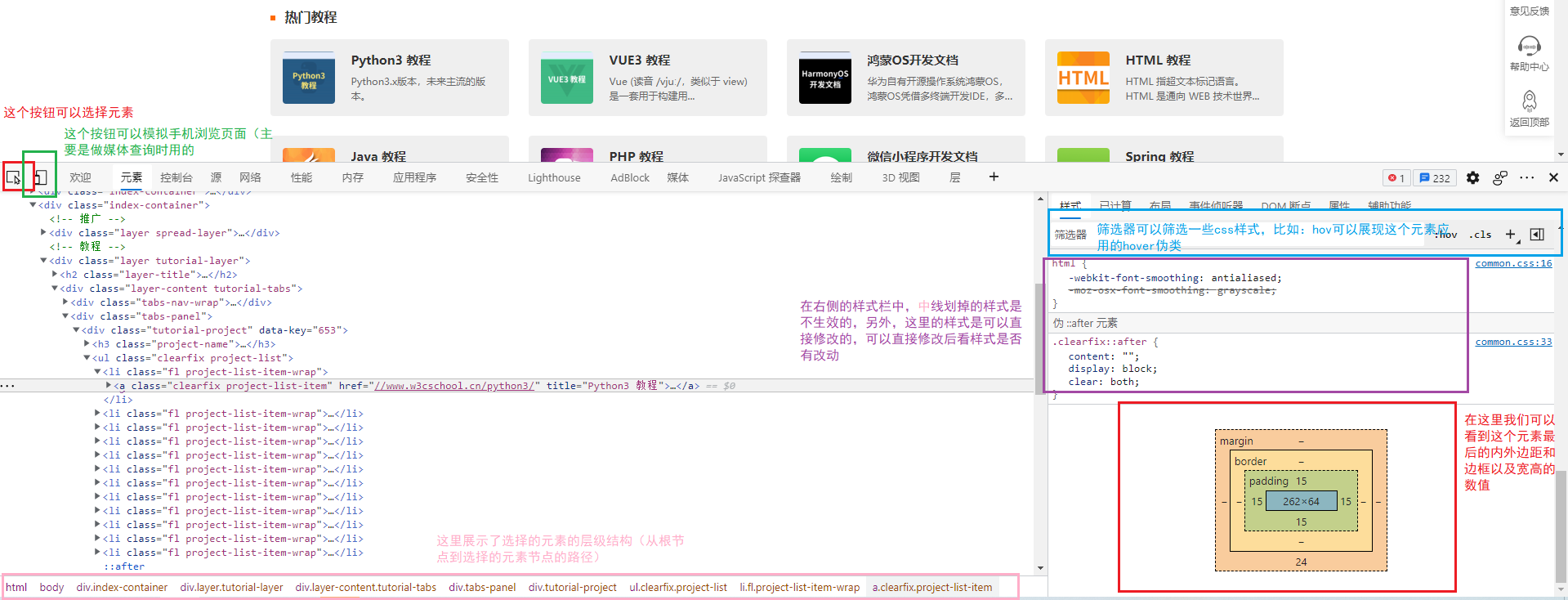The height and width of the screenshot is (600, 1568).
Task: Collapse the layer tutorial-layer div node
Action: tap(43, 261)
